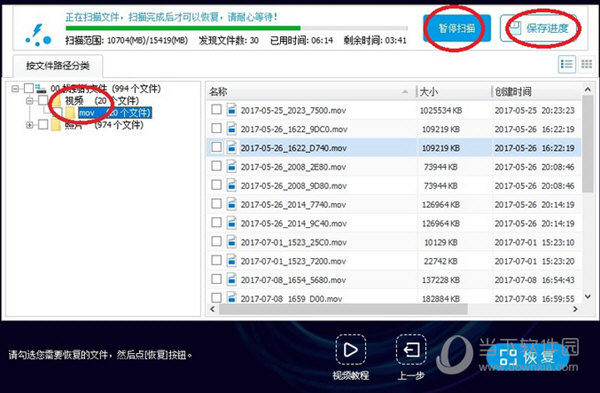
Task: Sort by 大小 column header
Action: coord(454,92)
